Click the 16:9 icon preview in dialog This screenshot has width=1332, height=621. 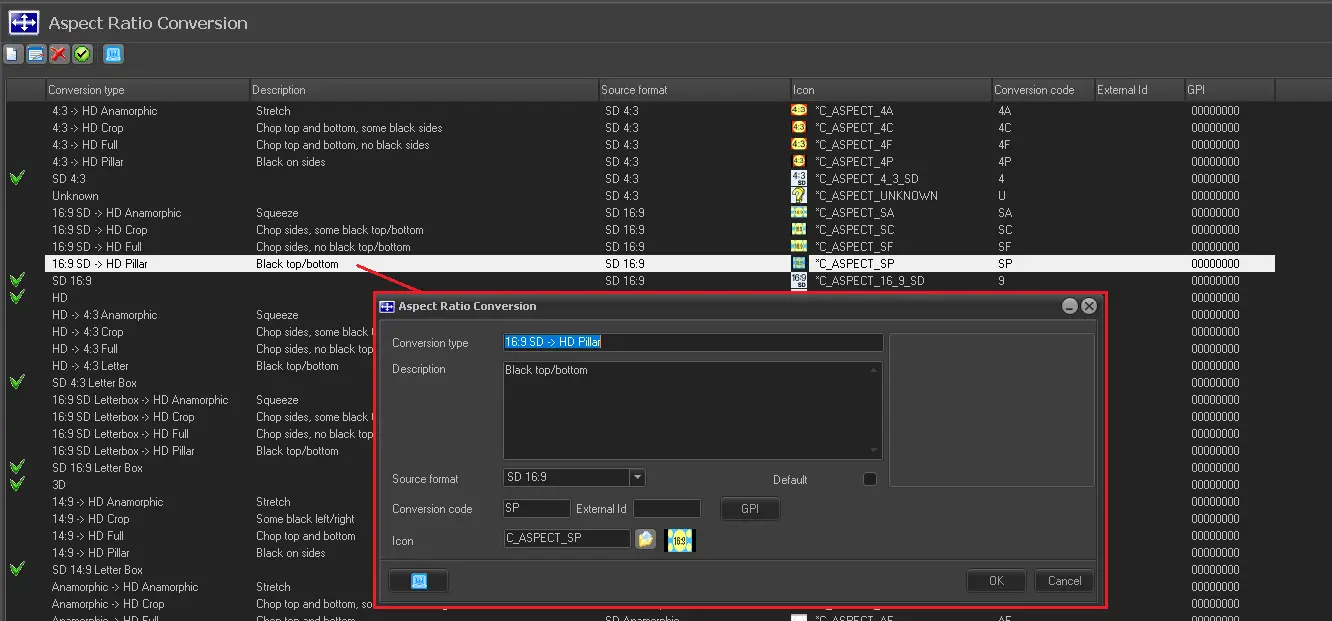point(680,540)
